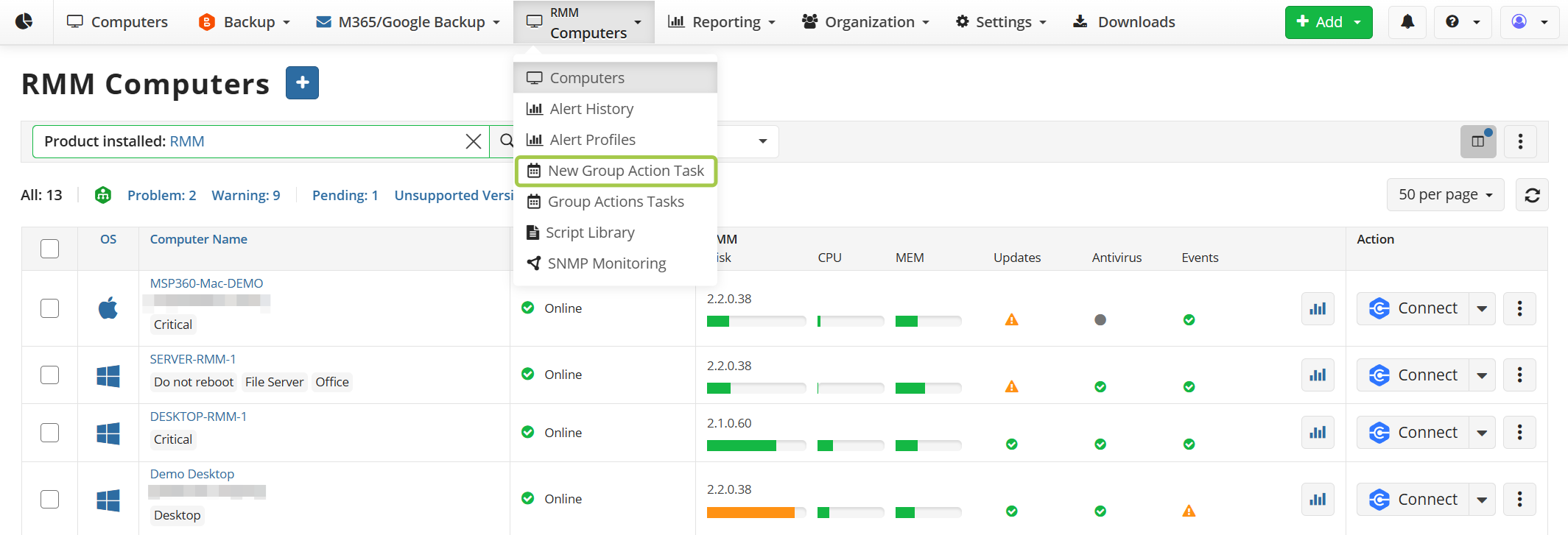The height and width of the screenshot is (535, 1568).
Task: Click the refresh computers list icon
Action: pyautogui.click(x=1532, y=195)
